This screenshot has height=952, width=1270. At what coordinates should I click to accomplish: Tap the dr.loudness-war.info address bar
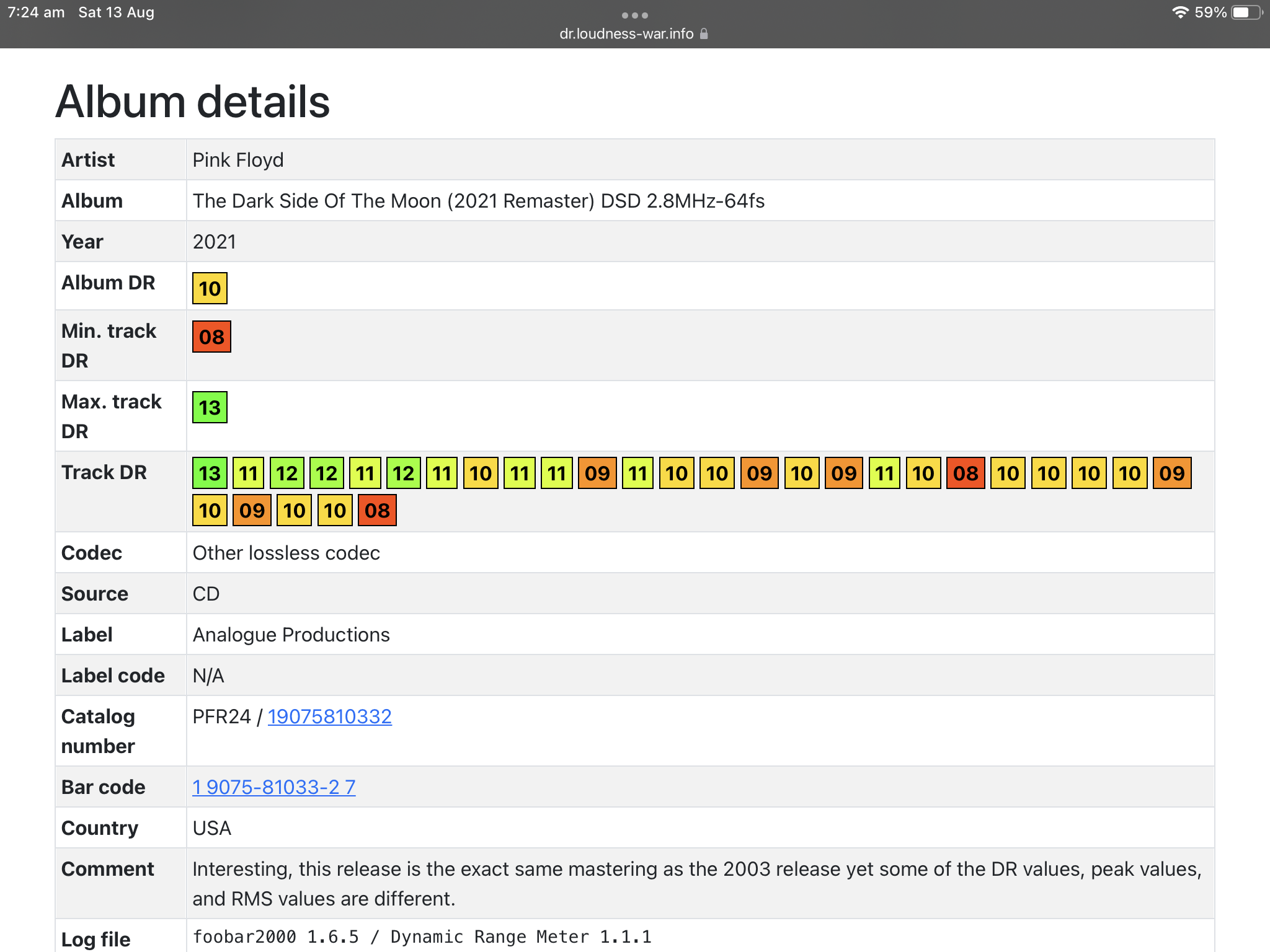pos(626,34)
